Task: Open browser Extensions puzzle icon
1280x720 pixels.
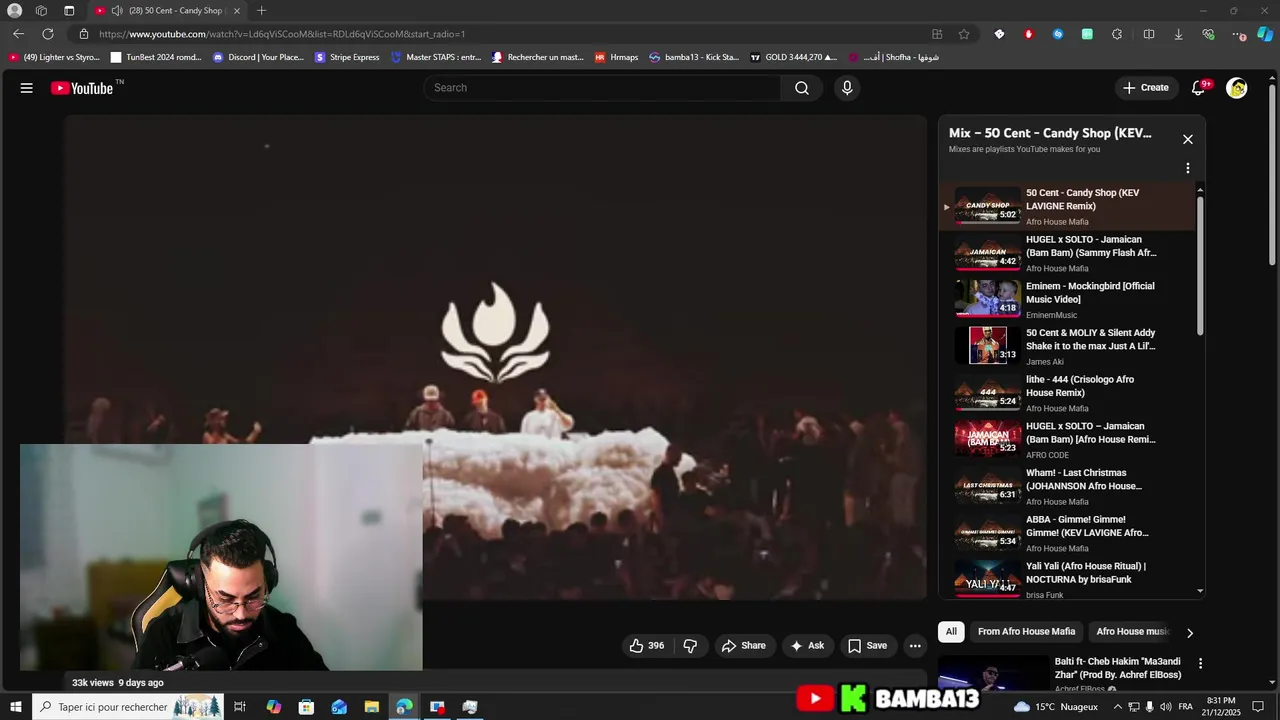Action: tap(1117, 34)
